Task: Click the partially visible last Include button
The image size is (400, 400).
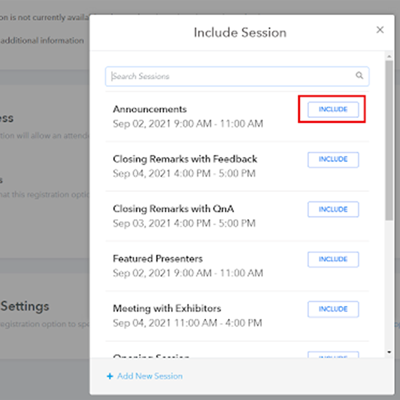Action: click(333, 355)
